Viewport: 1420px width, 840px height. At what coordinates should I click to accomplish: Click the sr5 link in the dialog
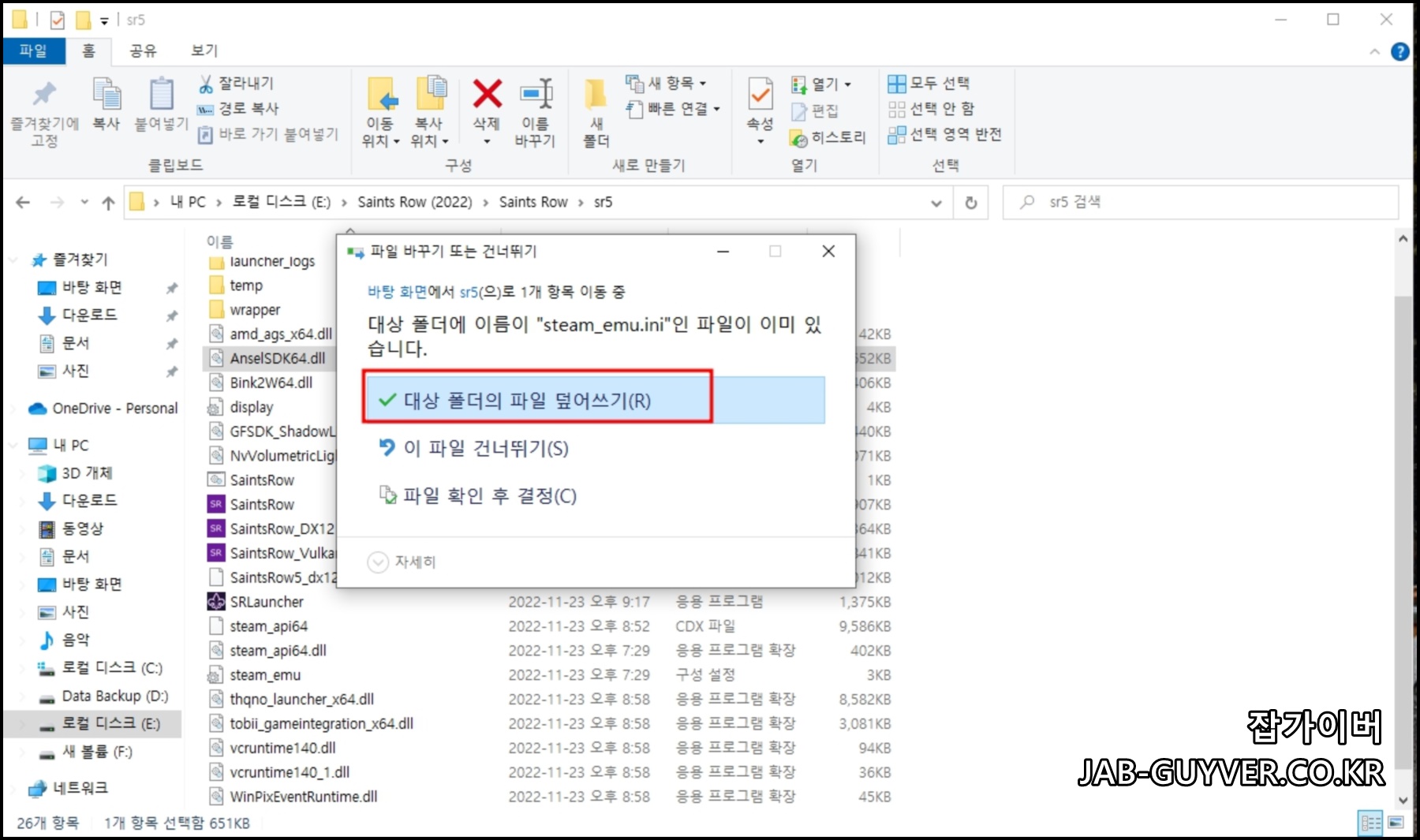(x=469, y=292)
